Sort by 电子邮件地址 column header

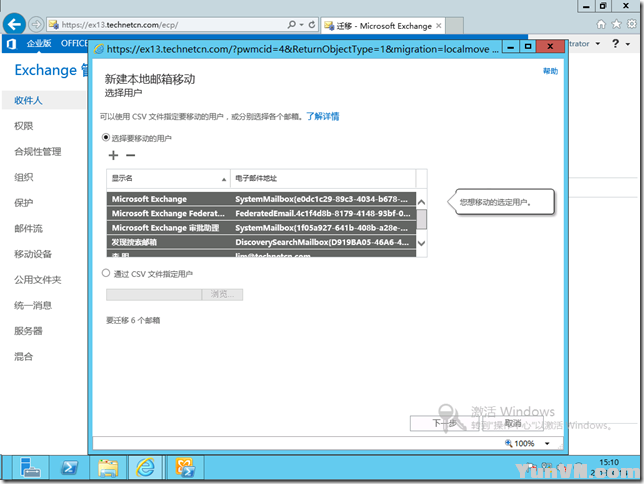click(323, 178)
